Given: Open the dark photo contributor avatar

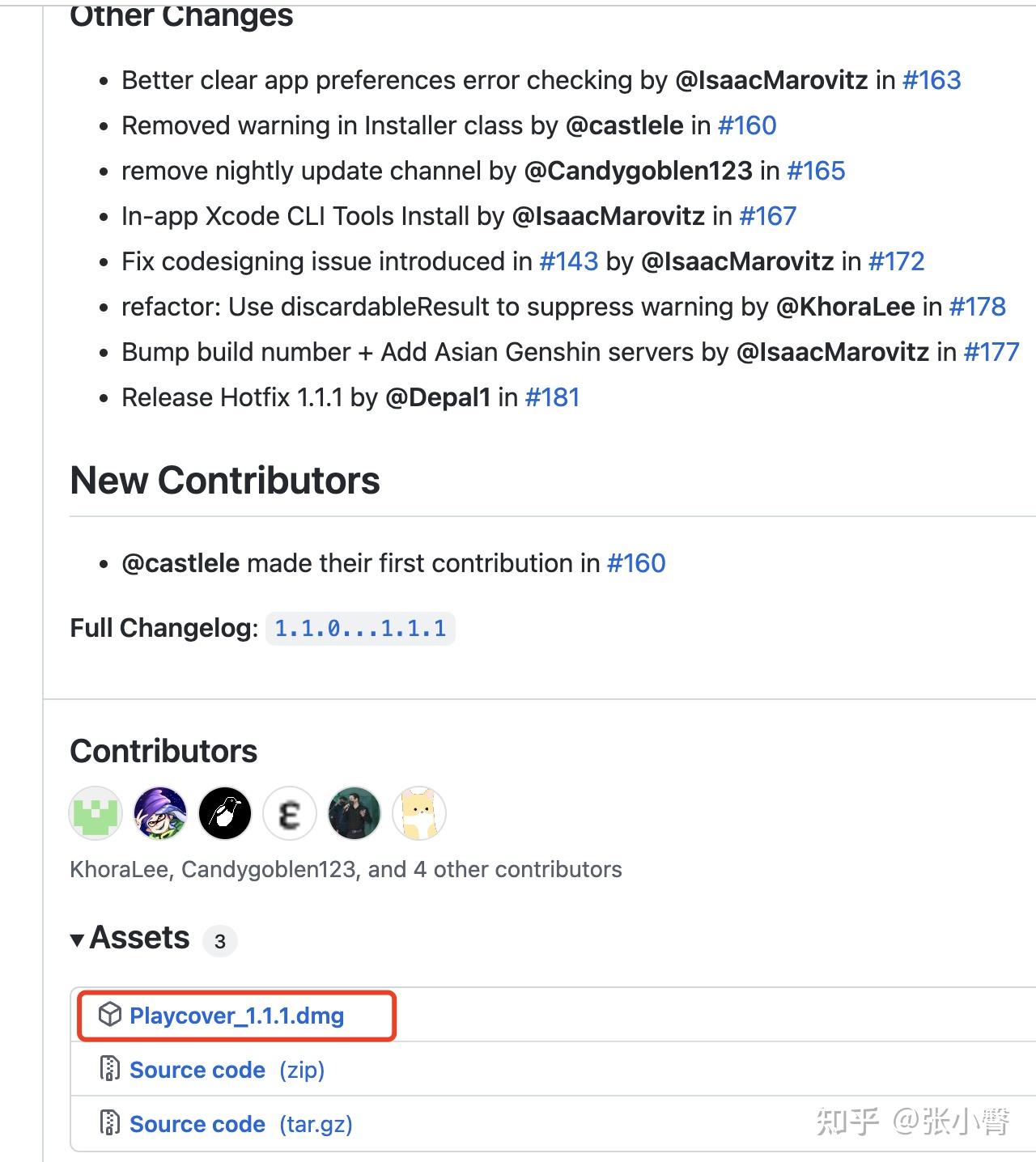Looking at the screenshot, I should (x=355, y=813).
